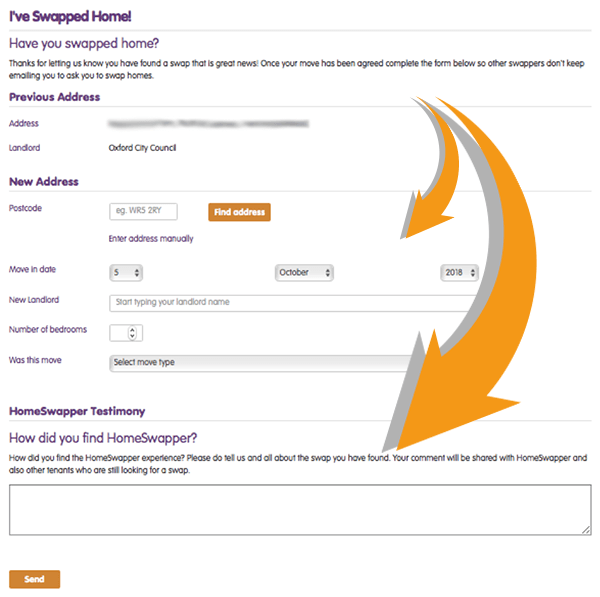Click the blurred previous address text
600x597 pixels.
(209, 123)
